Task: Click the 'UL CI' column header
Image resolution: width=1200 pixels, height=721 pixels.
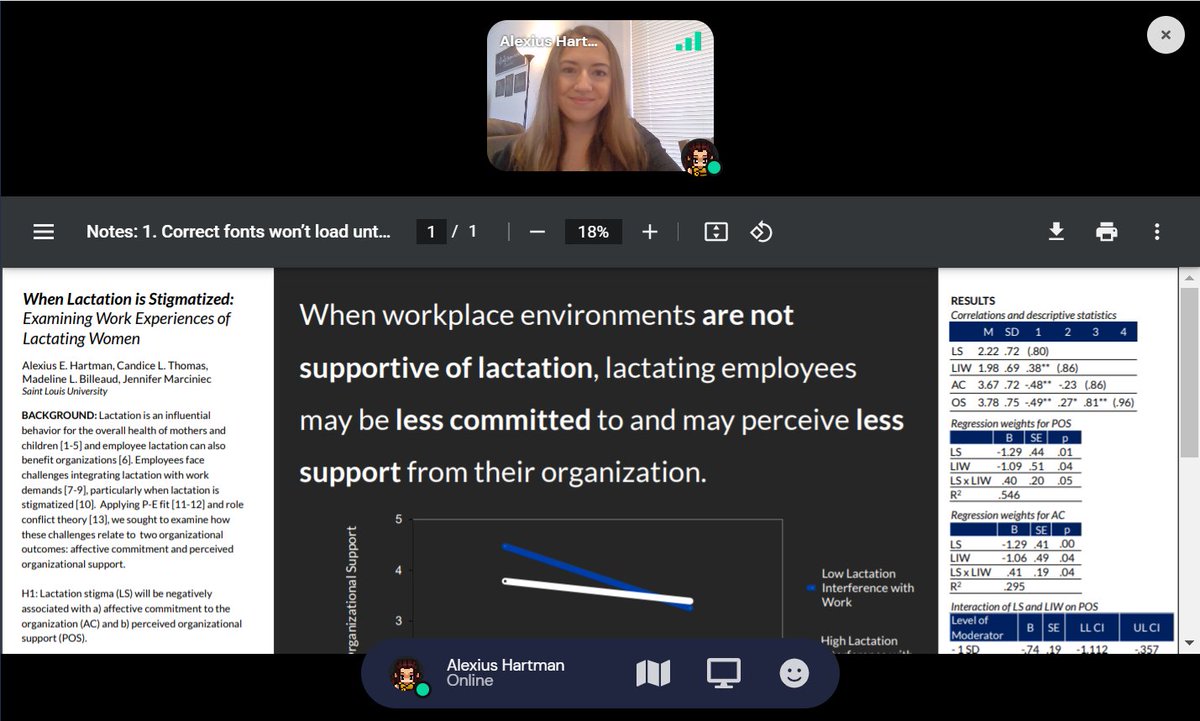Action: click(1145, 628)
